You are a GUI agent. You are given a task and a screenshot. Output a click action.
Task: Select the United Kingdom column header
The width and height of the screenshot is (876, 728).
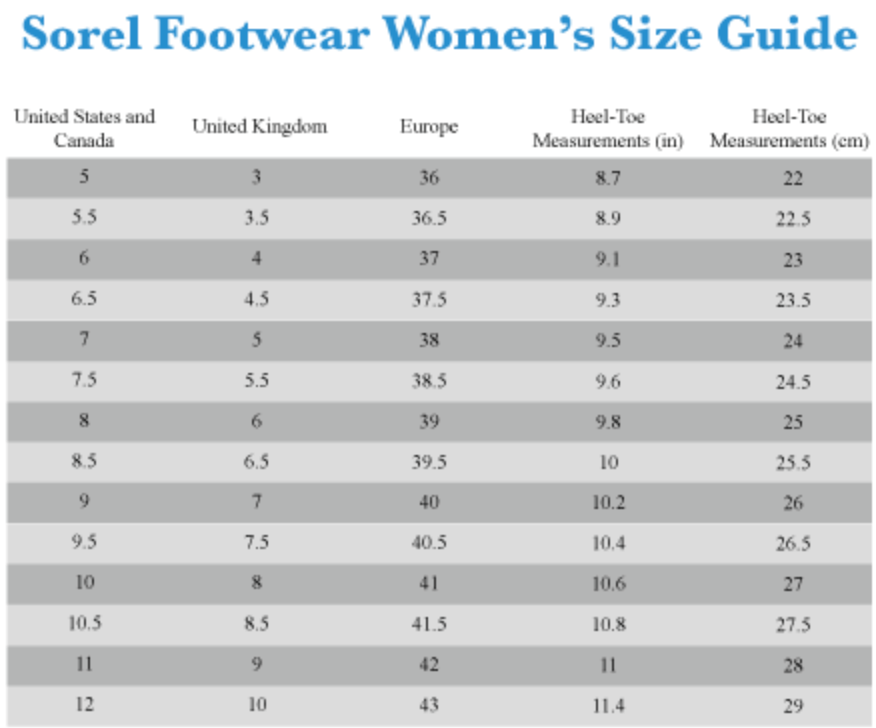tap(259, 127)
